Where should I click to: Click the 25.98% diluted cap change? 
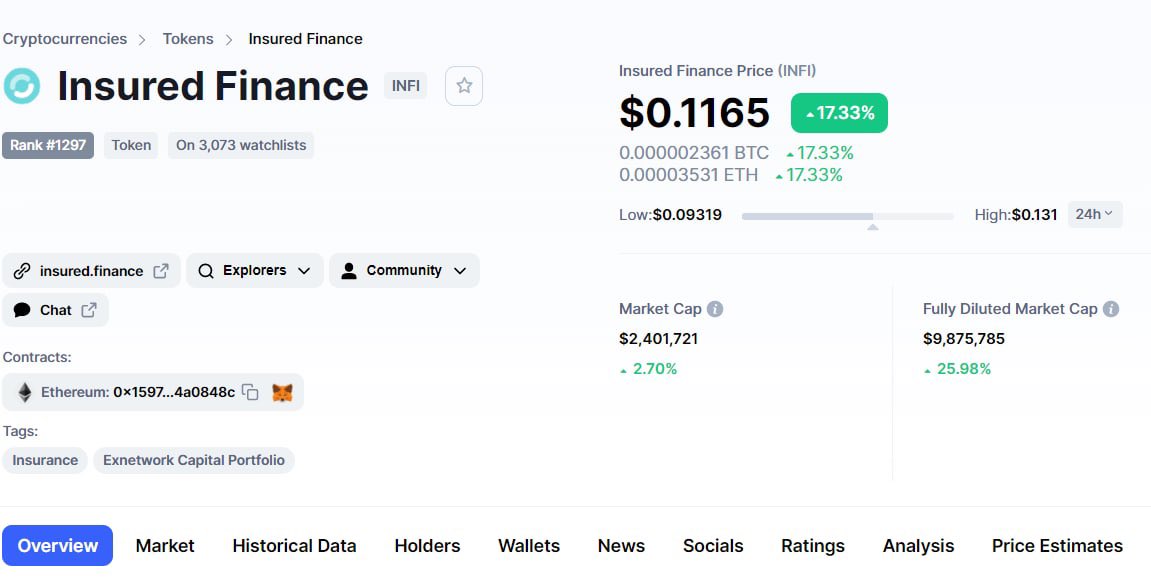957,369
